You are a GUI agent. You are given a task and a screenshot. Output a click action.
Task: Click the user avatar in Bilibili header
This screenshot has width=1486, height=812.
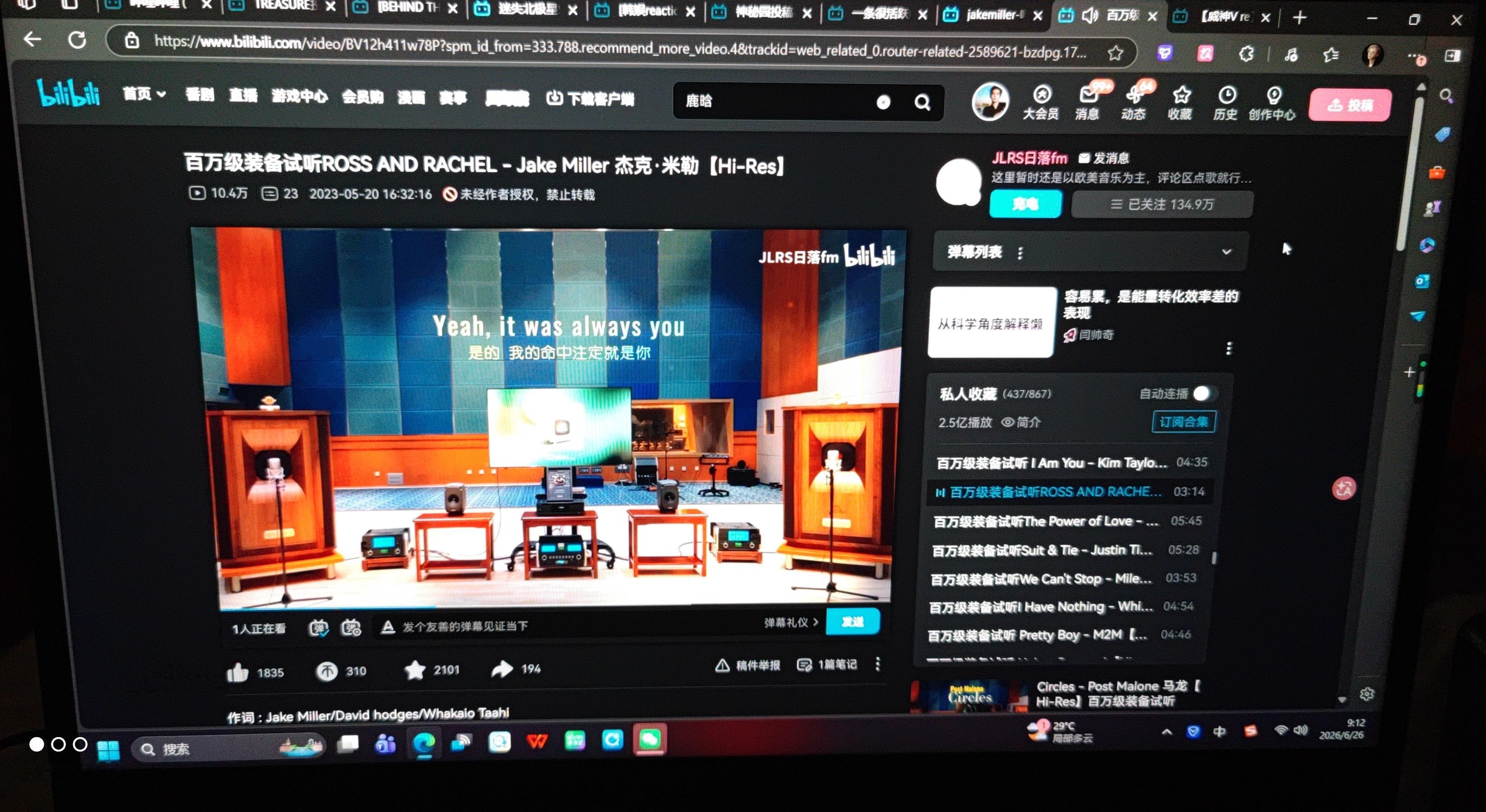(991, 101)
